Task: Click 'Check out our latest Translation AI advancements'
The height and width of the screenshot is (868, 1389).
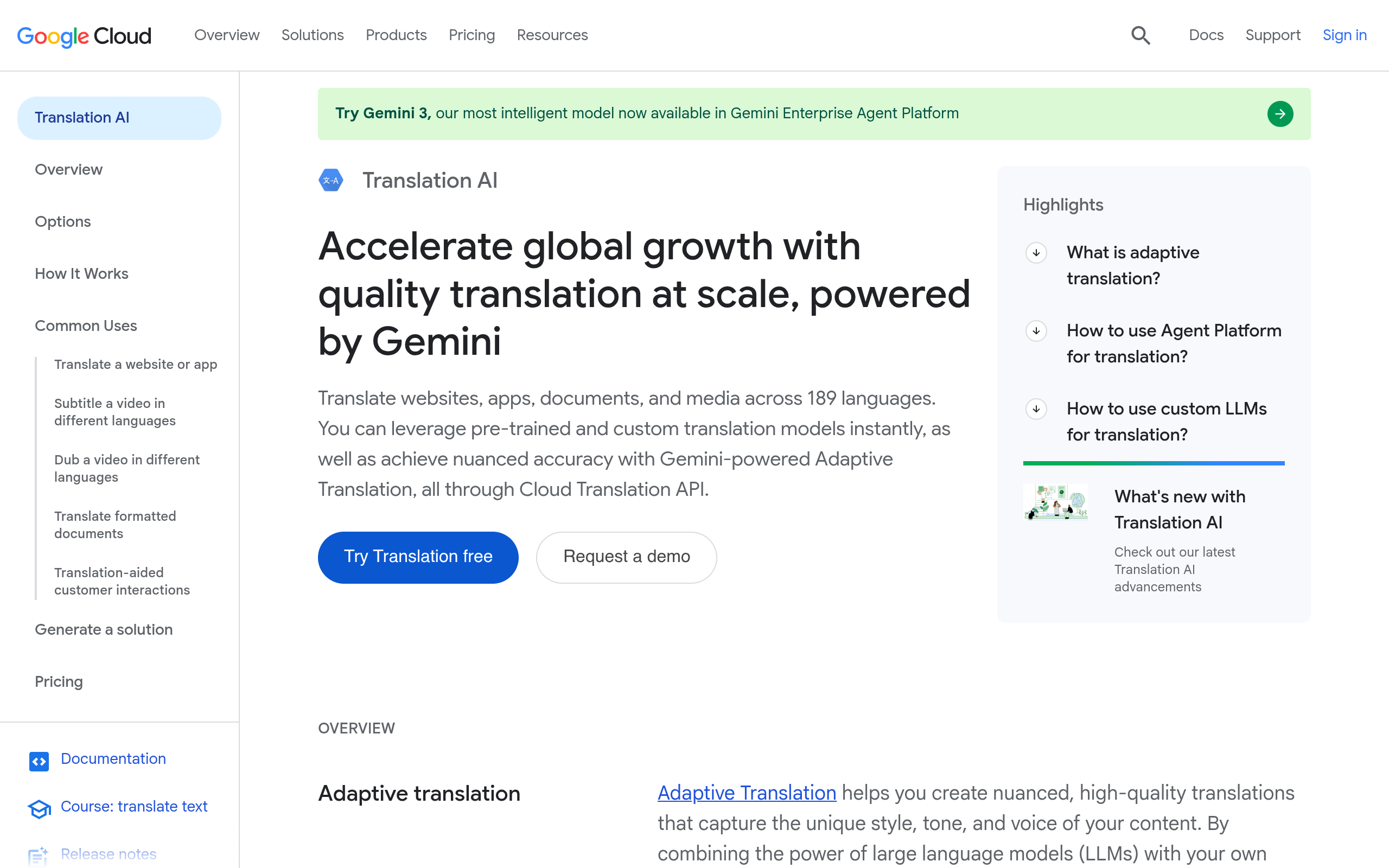Action: coord(1174,570)
